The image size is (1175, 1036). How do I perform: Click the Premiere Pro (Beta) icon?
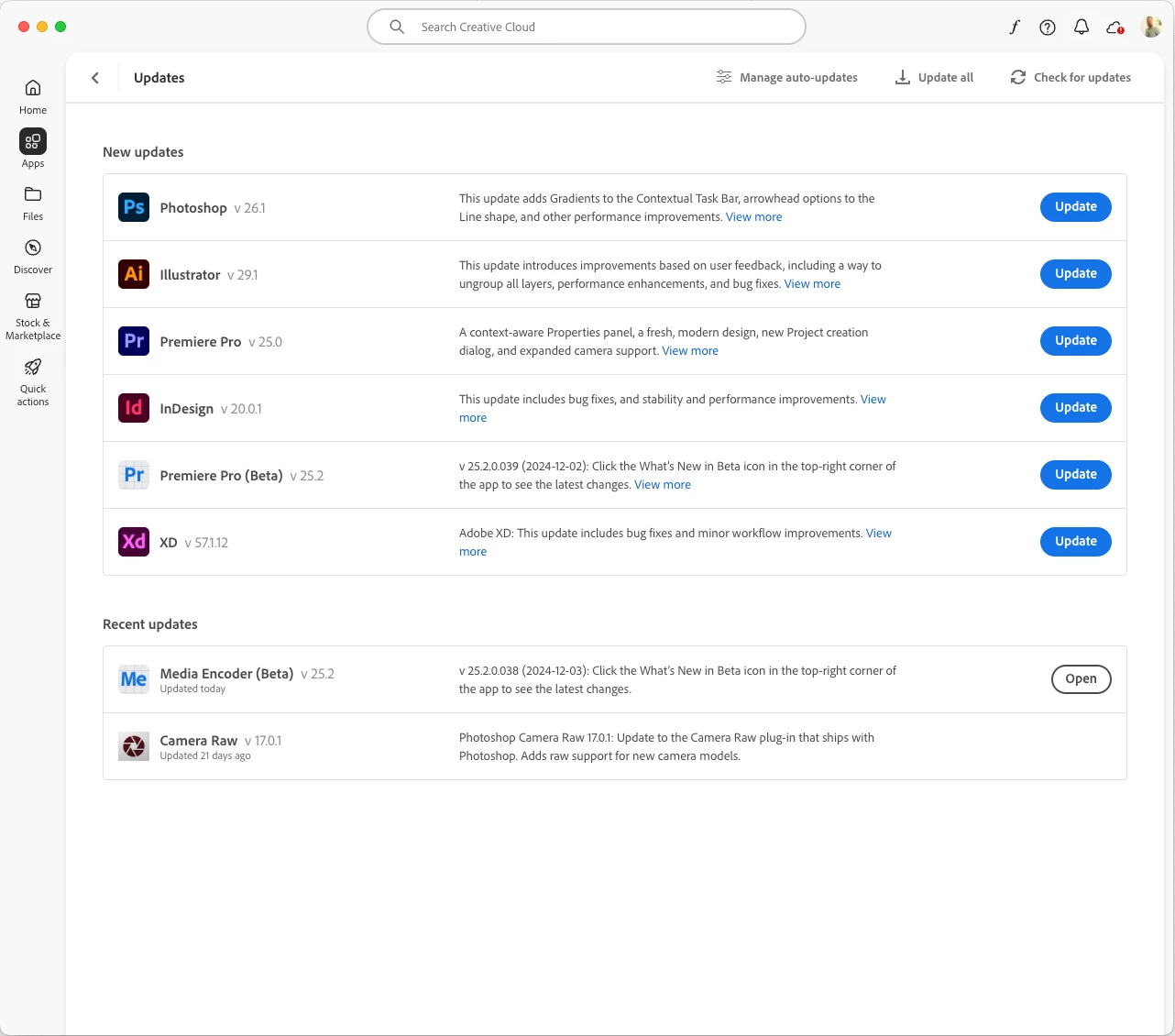coord(134,475)
